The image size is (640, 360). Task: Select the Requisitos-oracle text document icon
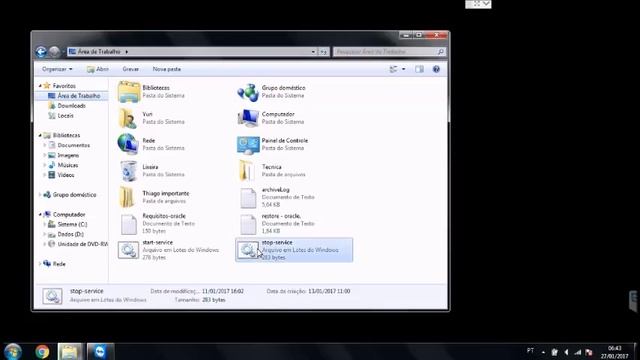pos(129,224)
